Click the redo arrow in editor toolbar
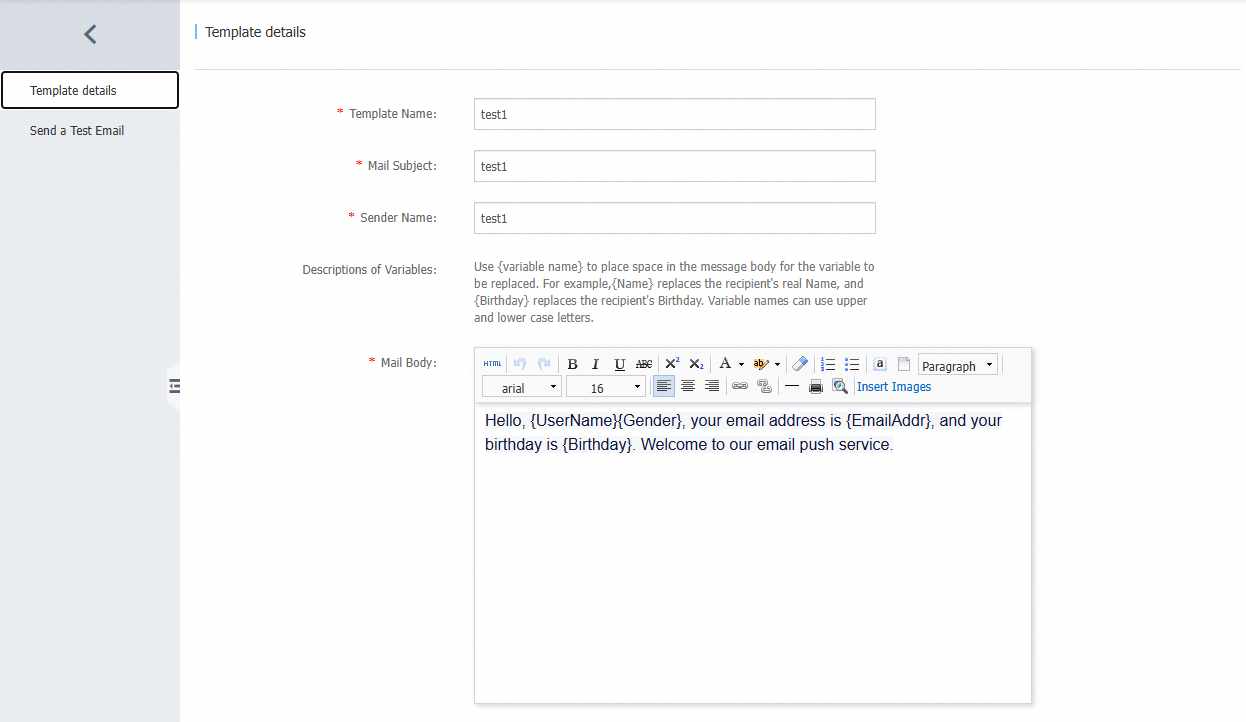The height and width of the screenshot is (722, 1246). 544,364
